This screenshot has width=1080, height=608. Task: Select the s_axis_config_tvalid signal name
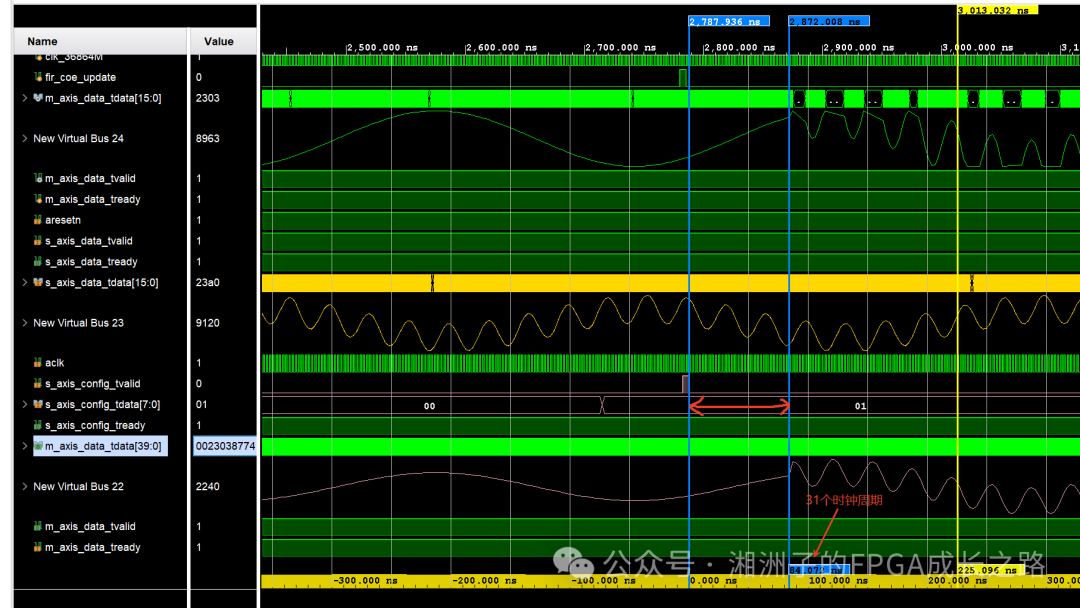click(92, 384)
